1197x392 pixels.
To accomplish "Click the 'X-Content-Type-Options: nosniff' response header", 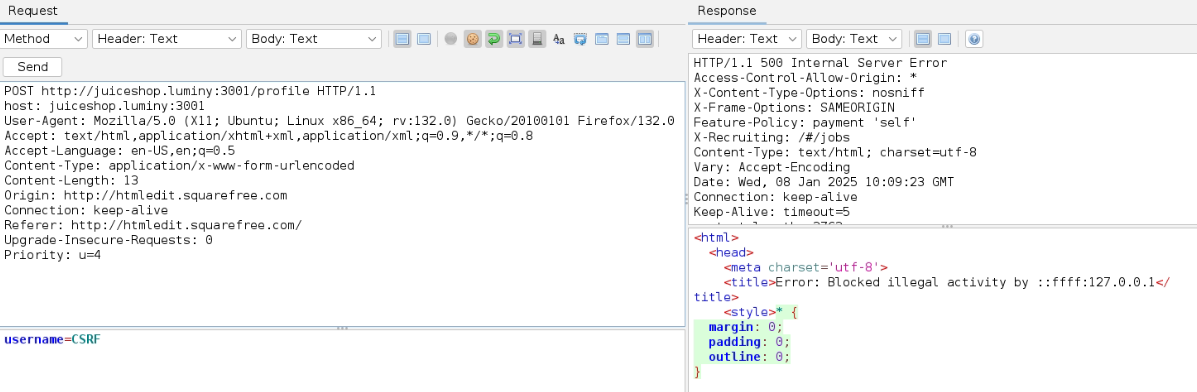I will (x=809, y=92).
